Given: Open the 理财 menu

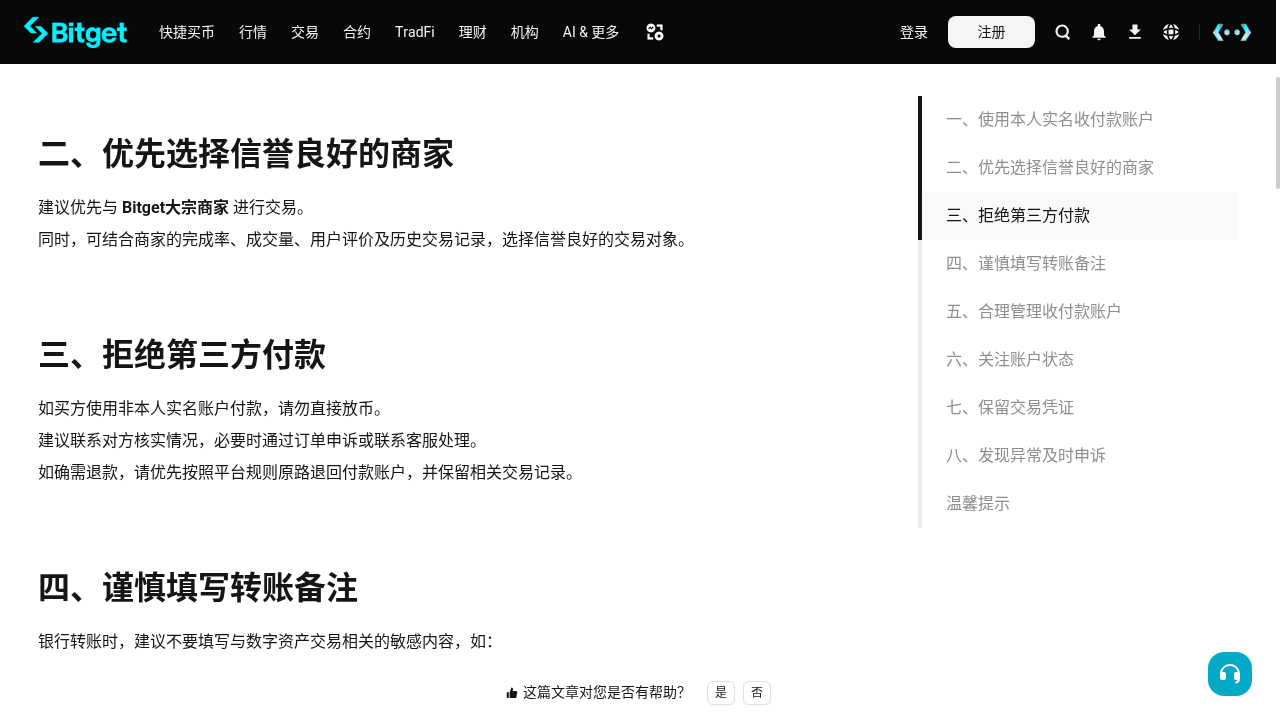Looking at the screenshot, I should pyautogui.click(x=473, y=32).
